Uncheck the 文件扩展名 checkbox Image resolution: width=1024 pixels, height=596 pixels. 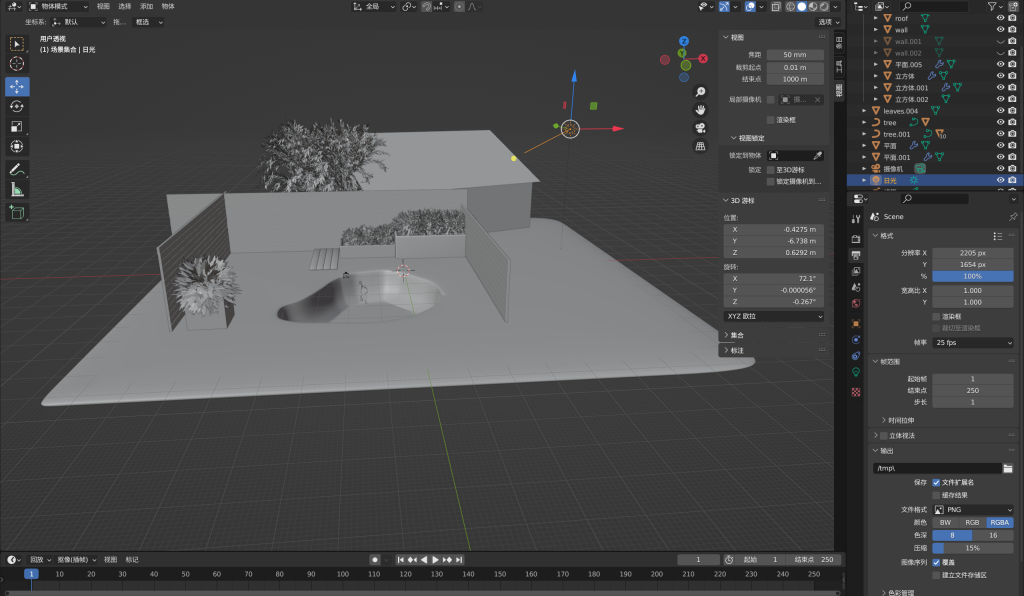tap(936, 482)
